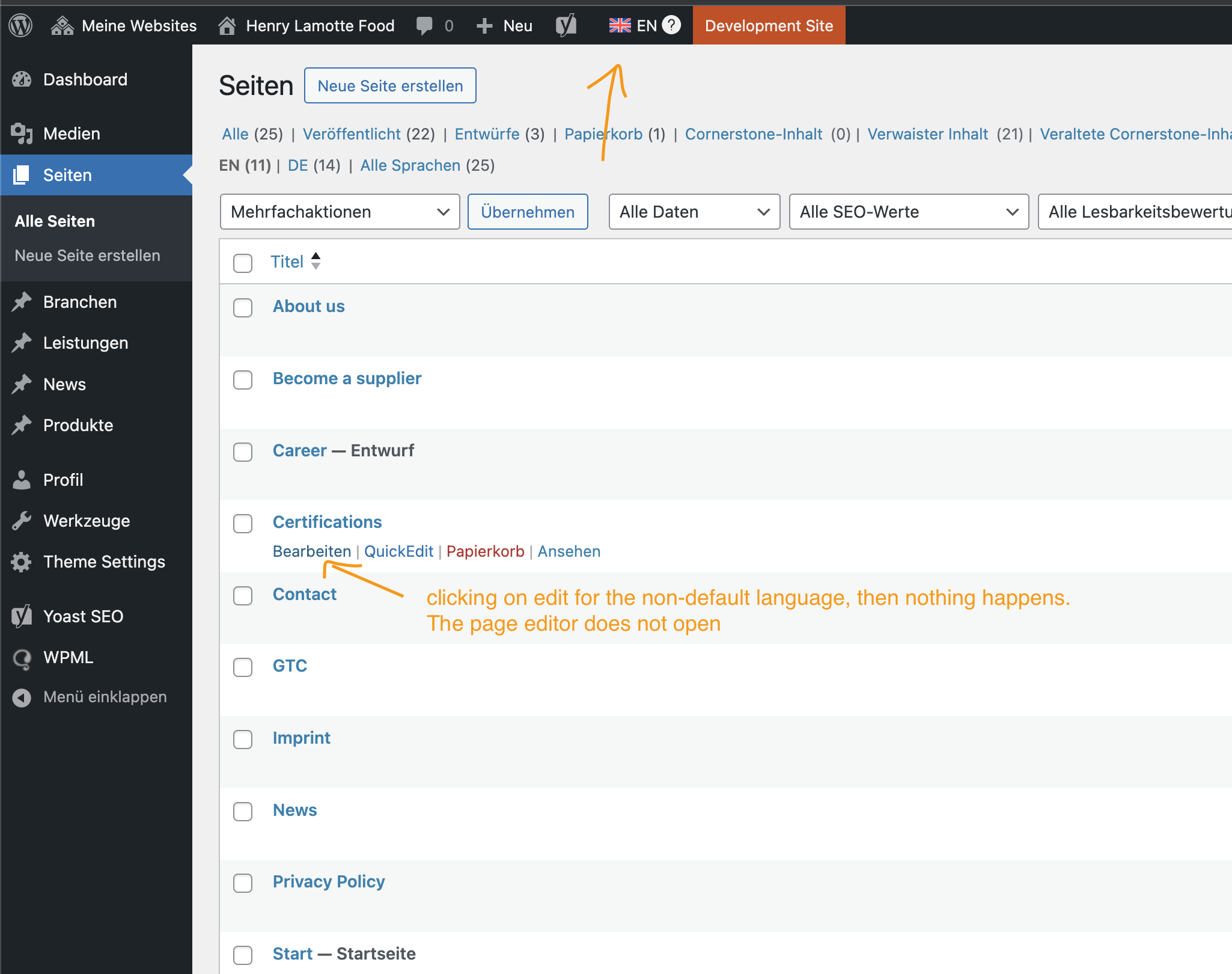The image size is (1232, 974).
Task: Check the Contact page checkbox
Action: [243, 595]
